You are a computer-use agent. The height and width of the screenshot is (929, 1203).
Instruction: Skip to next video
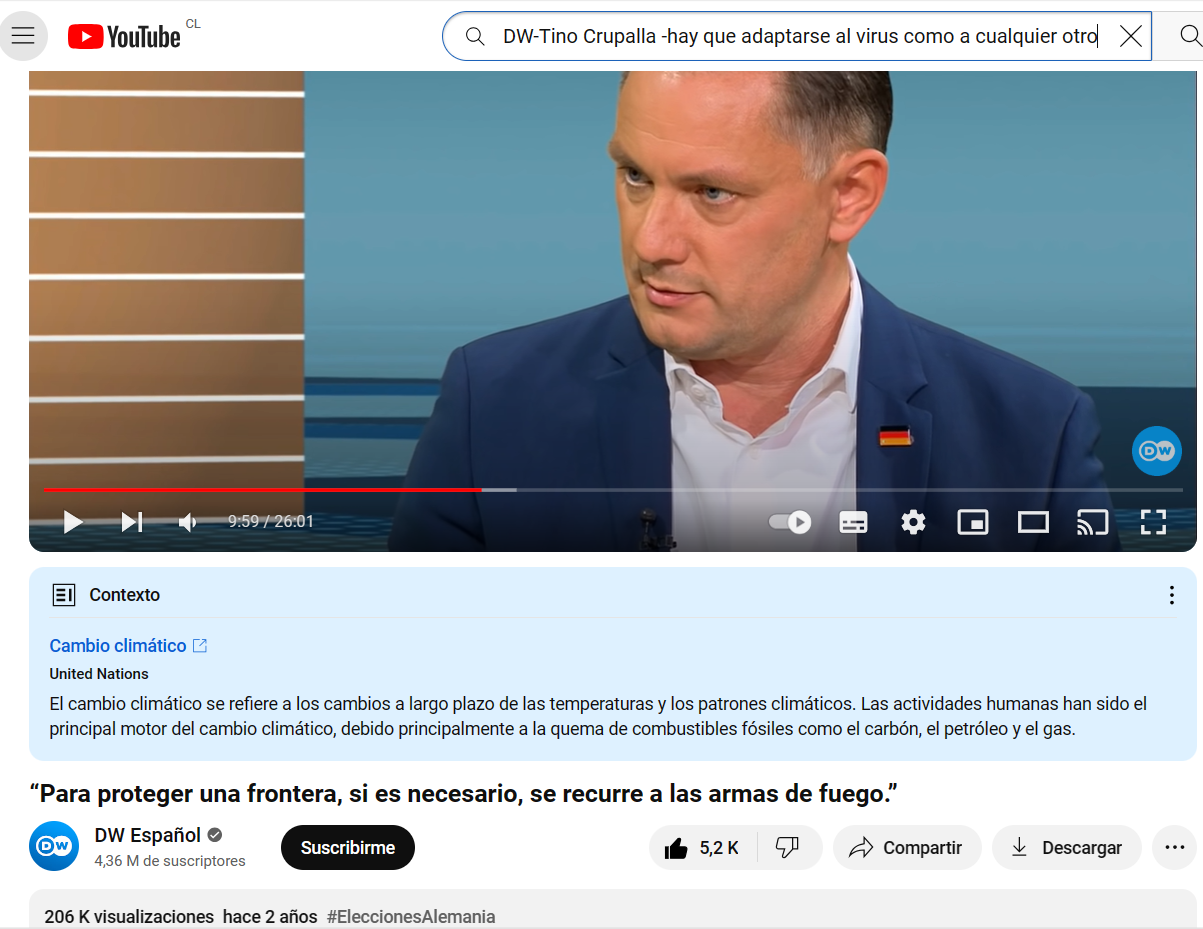[132, 521]
